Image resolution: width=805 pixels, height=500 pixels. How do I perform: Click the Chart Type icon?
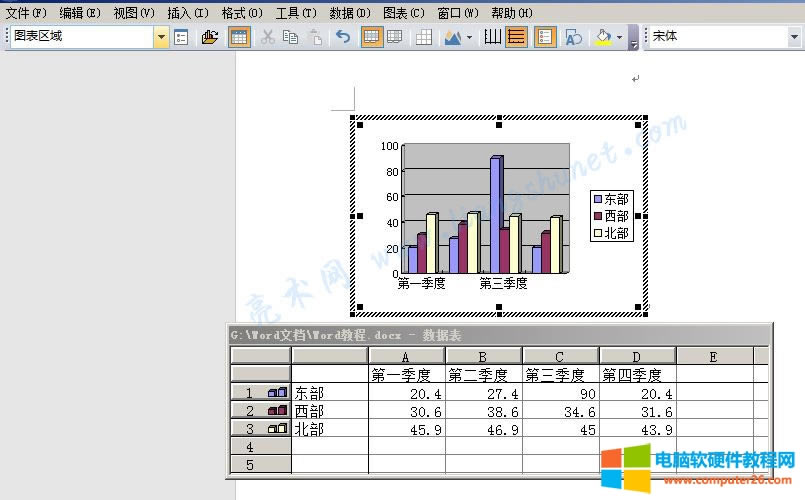pos(452,37)
